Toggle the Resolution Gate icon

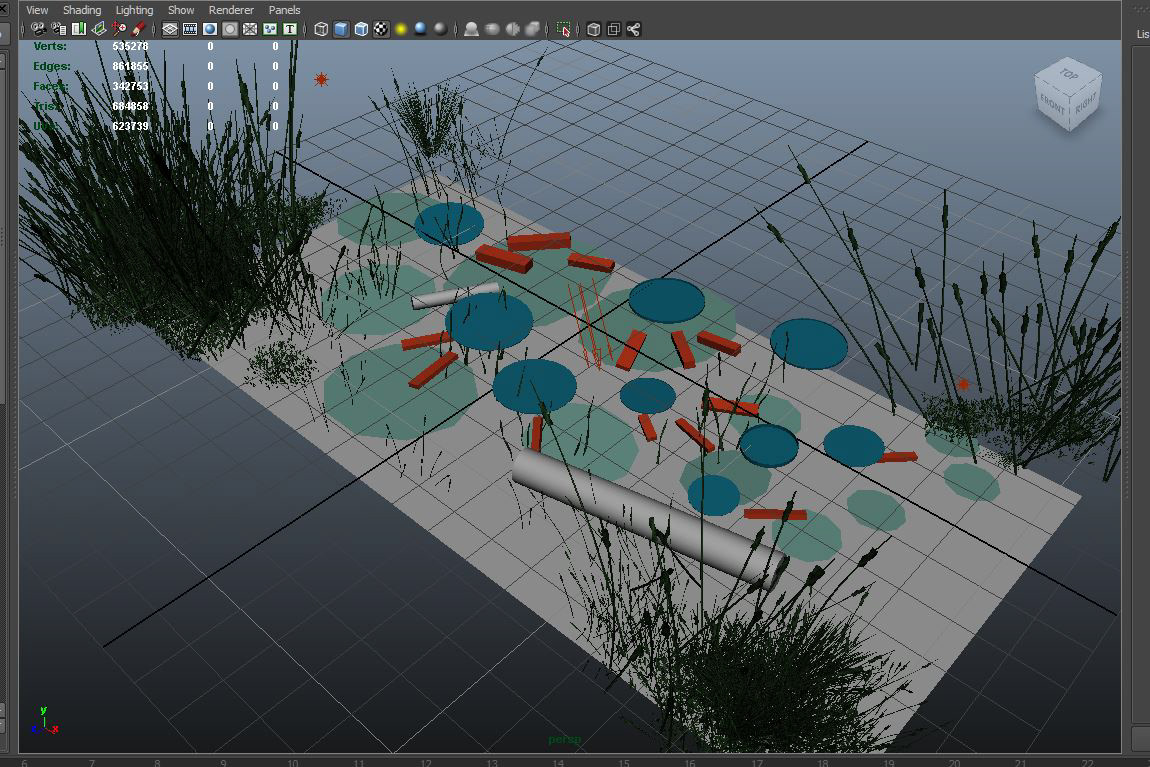[210, 29]
